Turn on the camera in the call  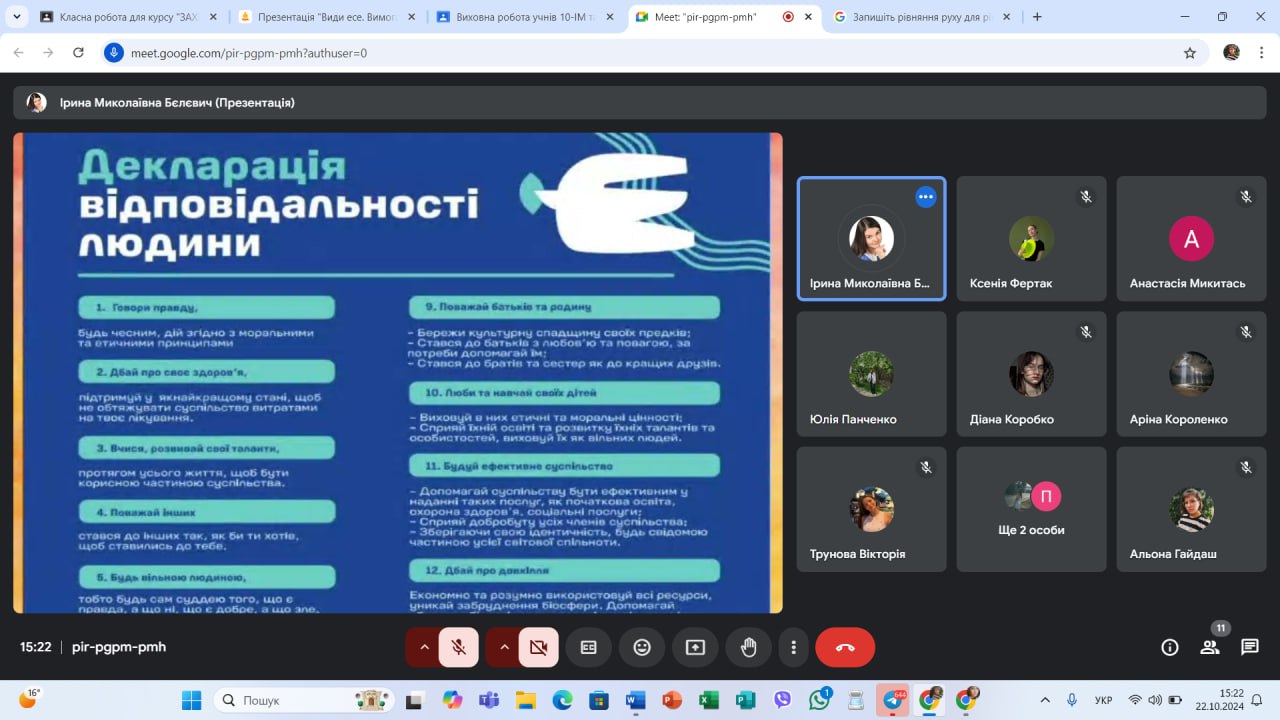[538, 647]
